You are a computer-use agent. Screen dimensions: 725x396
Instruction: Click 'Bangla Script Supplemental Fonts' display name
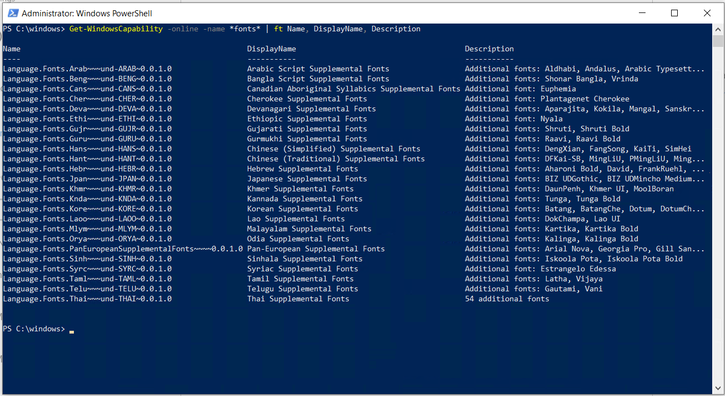pyautogui.click(x=318, y=79)
